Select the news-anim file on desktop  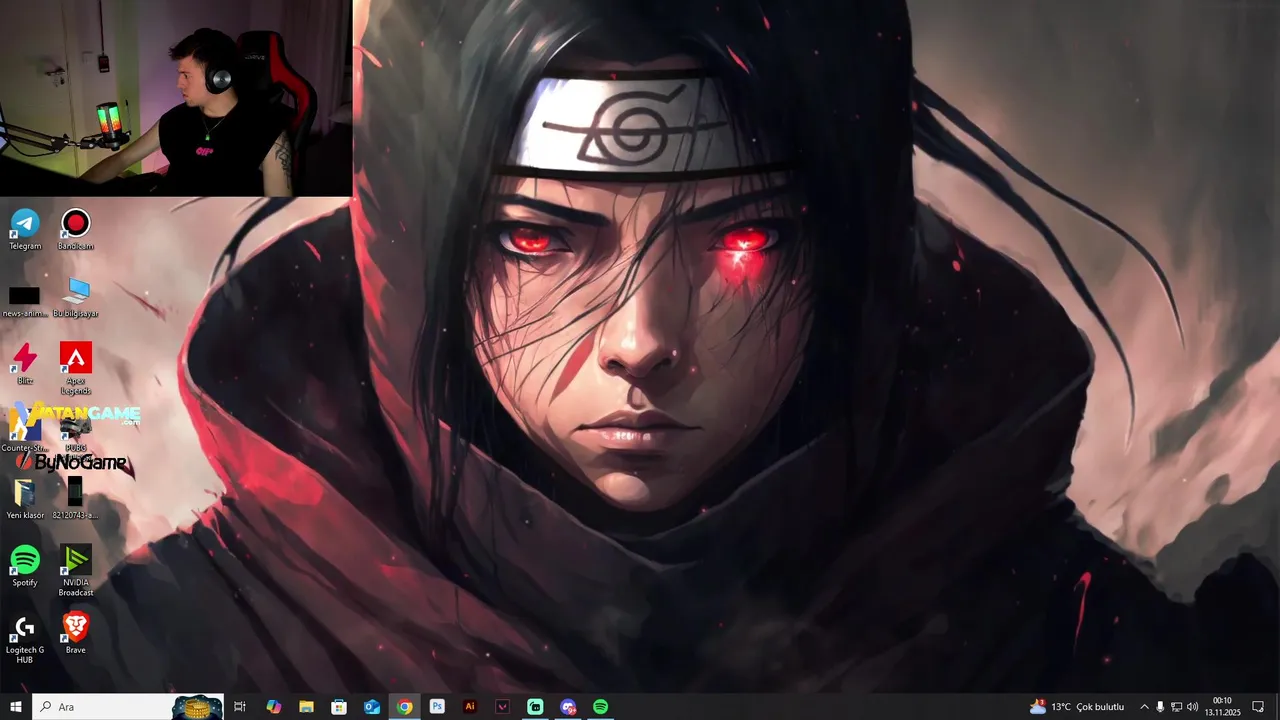25,301
